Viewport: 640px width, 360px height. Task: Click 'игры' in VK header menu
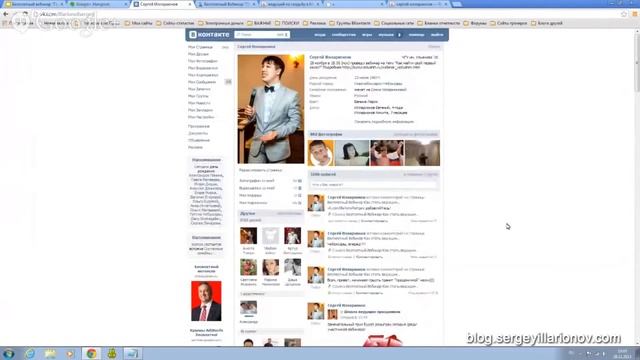pos(367,35)
